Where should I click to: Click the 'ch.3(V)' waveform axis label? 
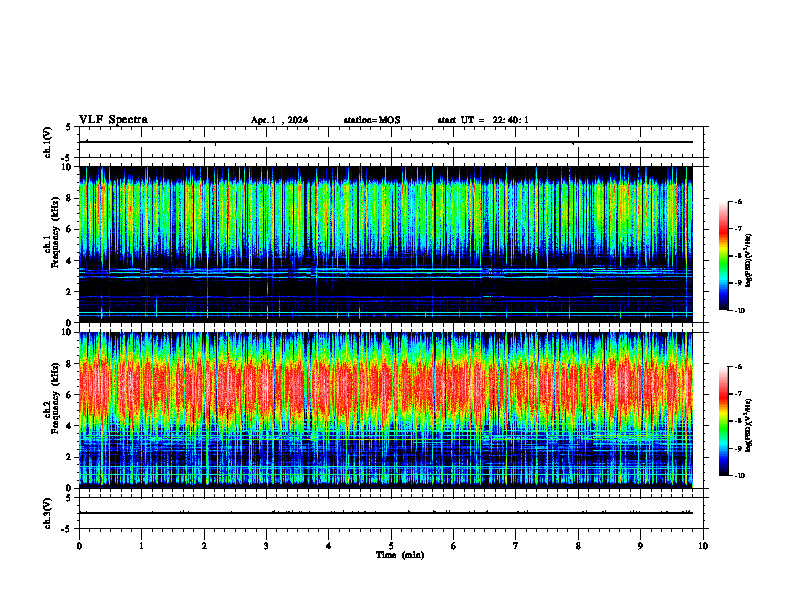[48, 513]
